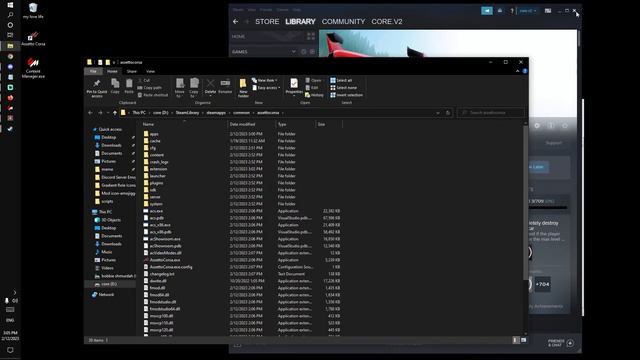Click steamapps in address breadcrumb
Screen dimensions: 640x360
(216, 113)
